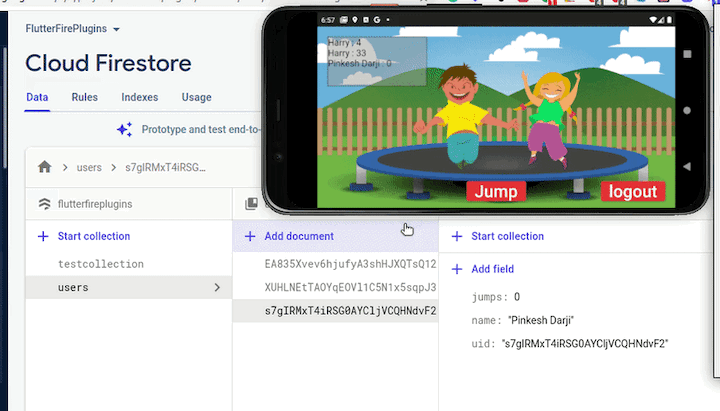The height and width of the screenshot is (411, 720).
Task: Tap the phone status bar Google G icon
Action: click(x=377, y=20)
